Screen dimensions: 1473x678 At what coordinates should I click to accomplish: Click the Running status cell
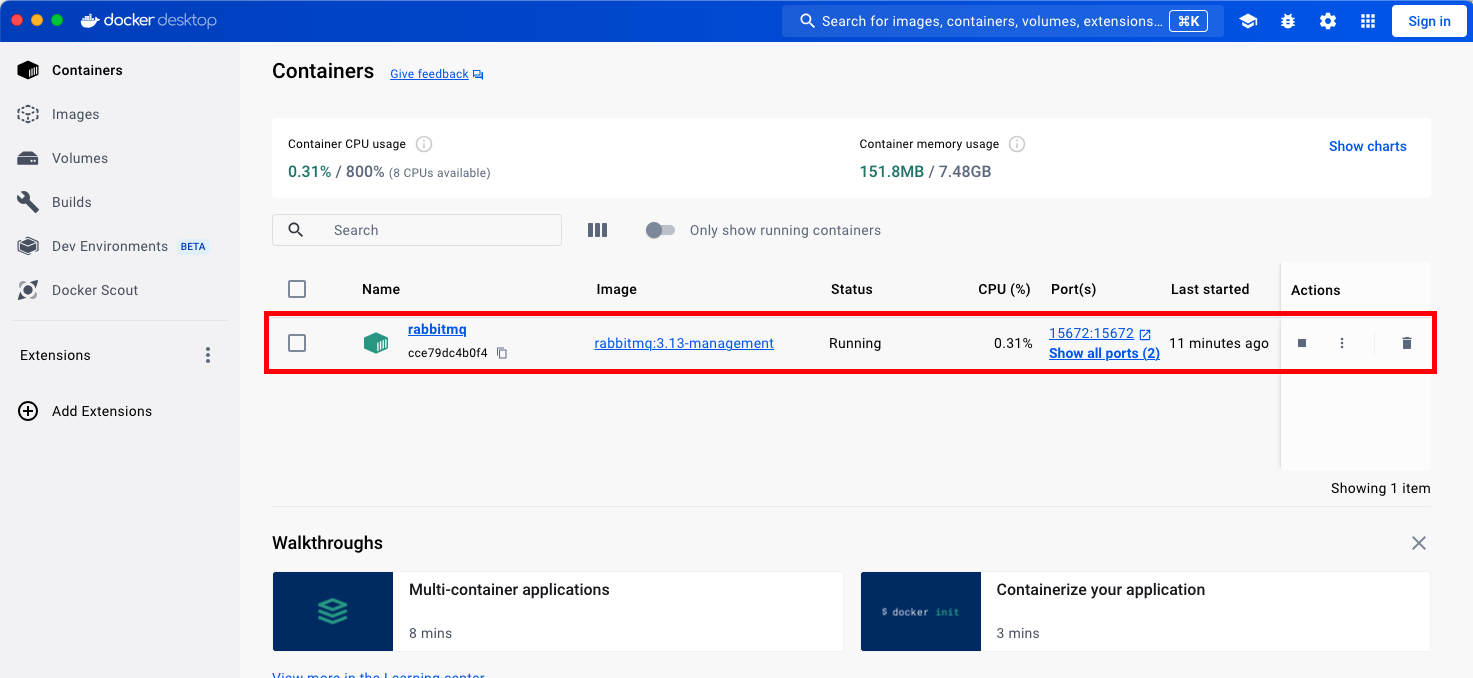pos(855,343)
